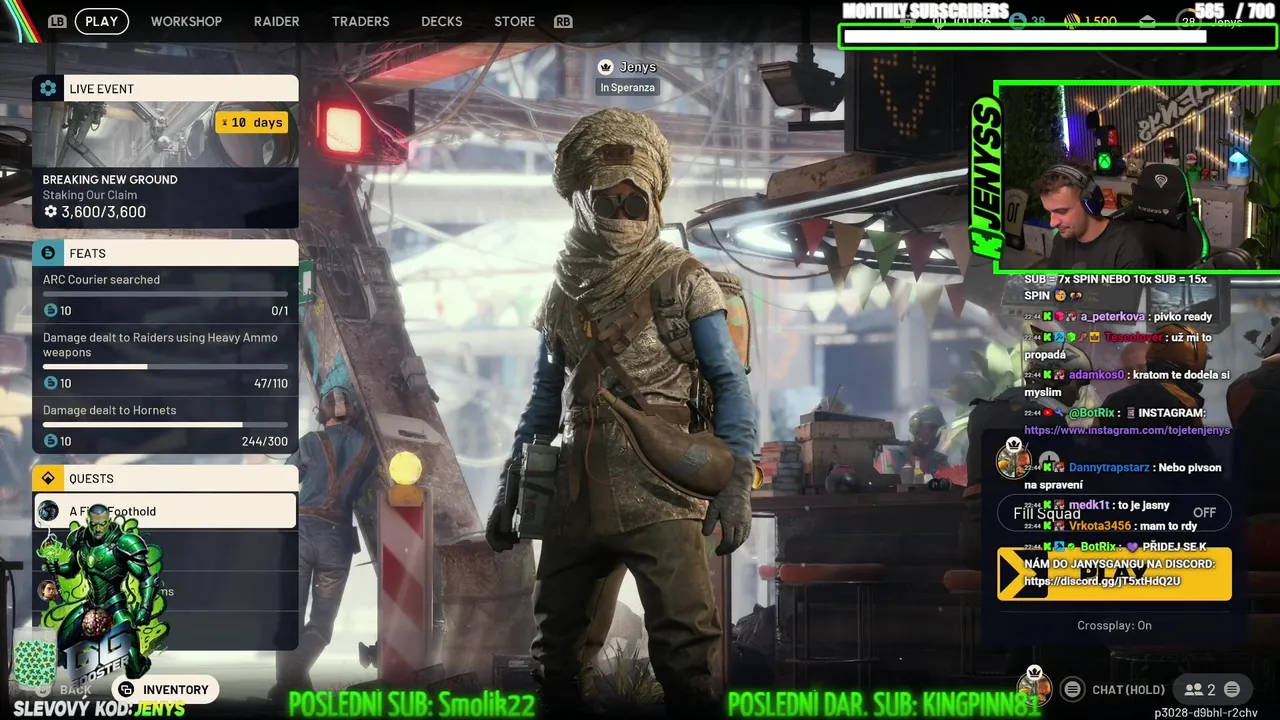1280x720 pixels.
Task: Open the mail envelope icon
Action: tap(1147, 21)
